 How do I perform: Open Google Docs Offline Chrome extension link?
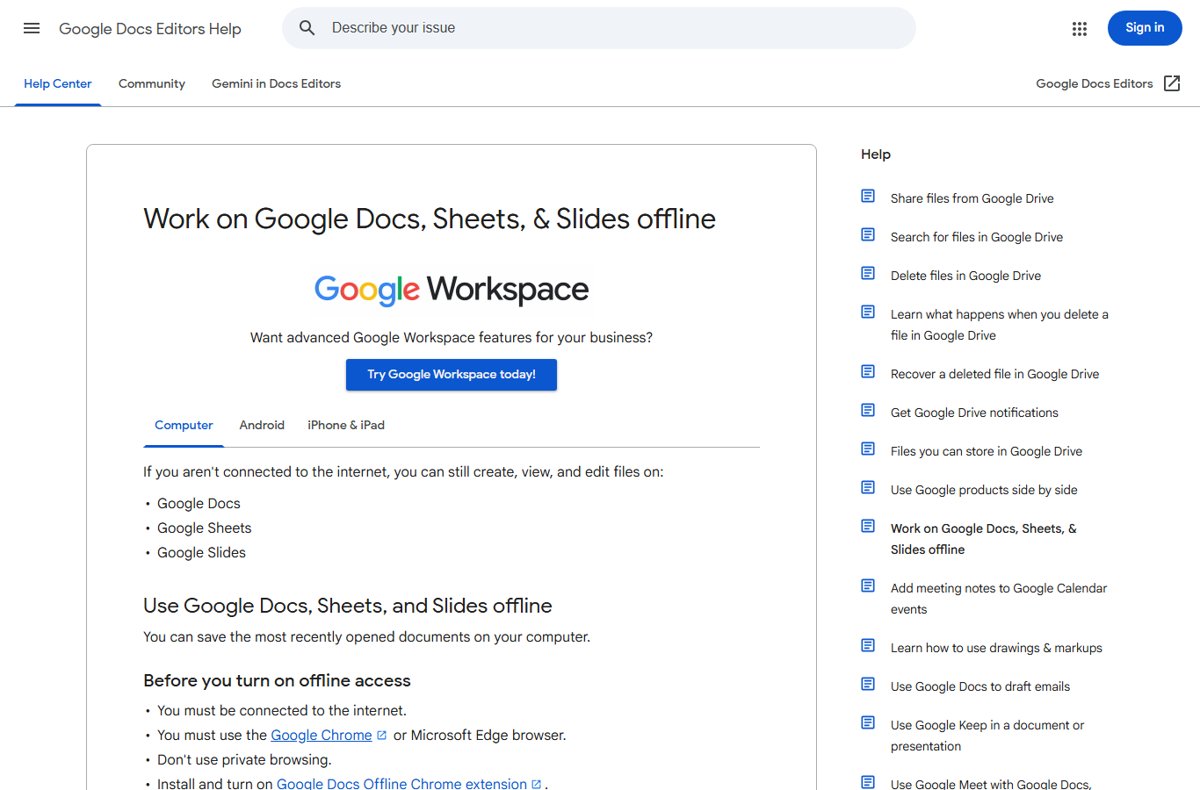402,784
